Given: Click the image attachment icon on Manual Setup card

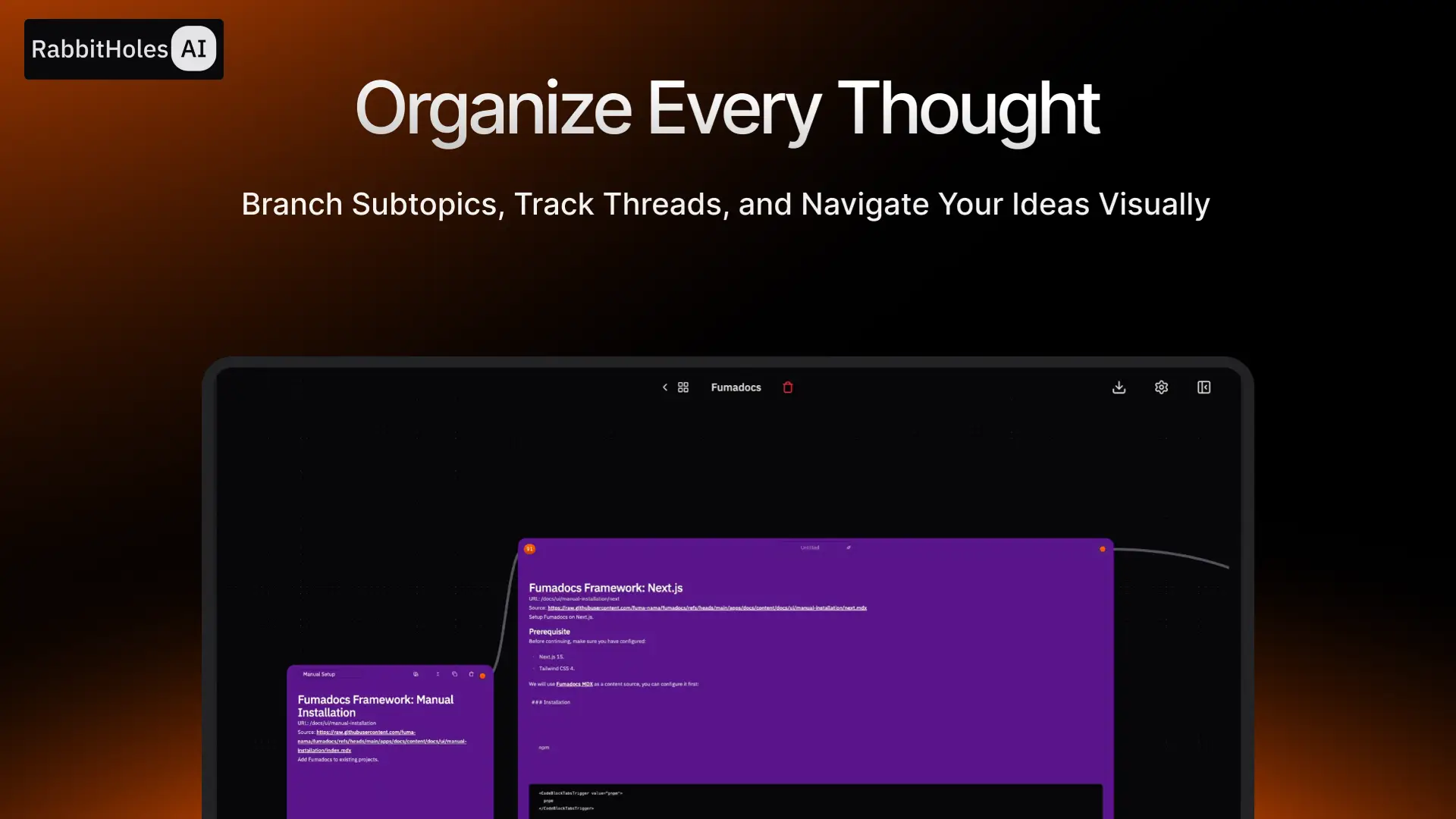Looking at the screenshot, I should tap(416, 674).
